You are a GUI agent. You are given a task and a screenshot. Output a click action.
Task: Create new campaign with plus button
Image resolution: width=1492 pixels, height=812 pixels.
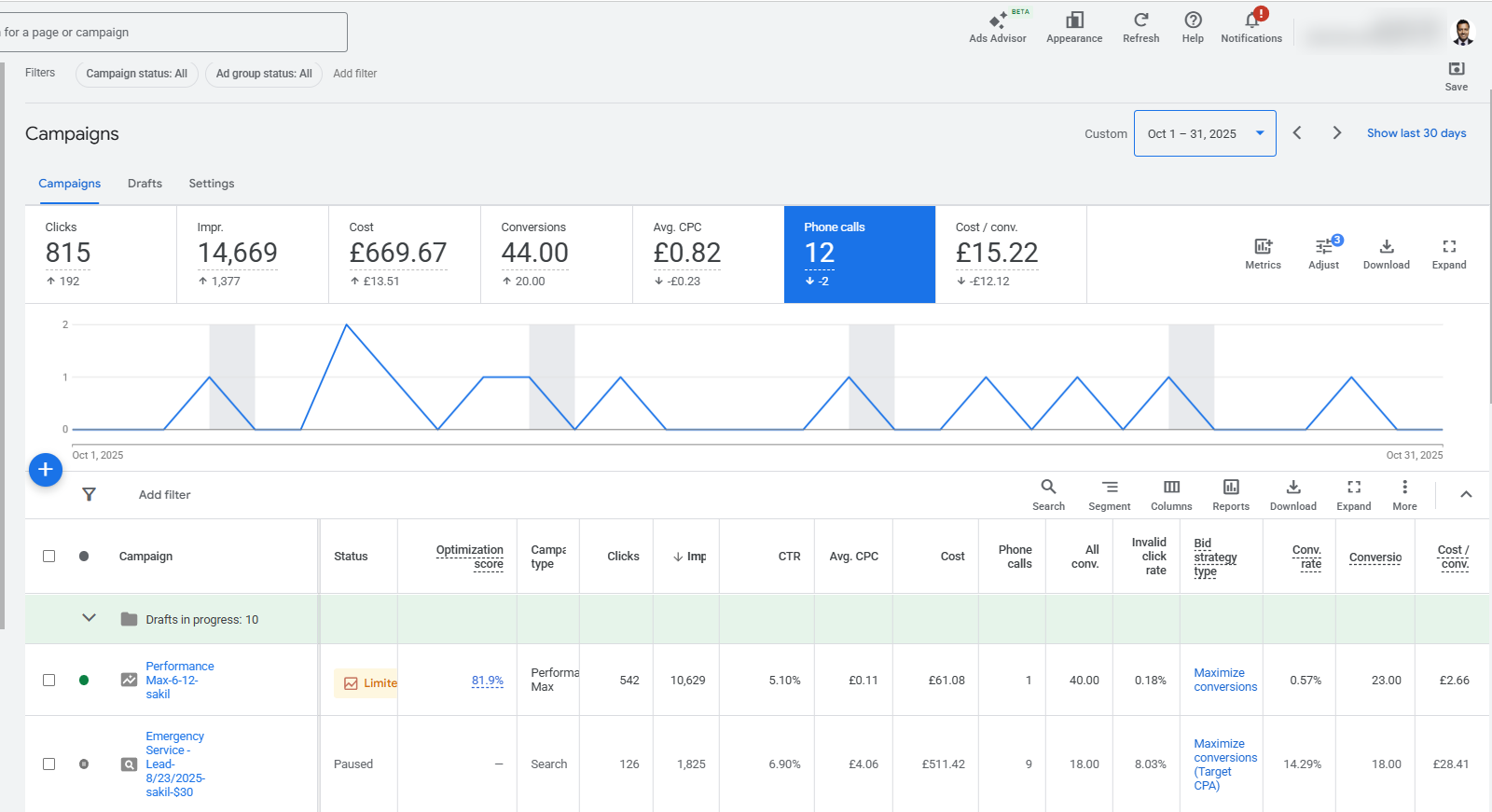pyautogui.click(x=46, y=470)
